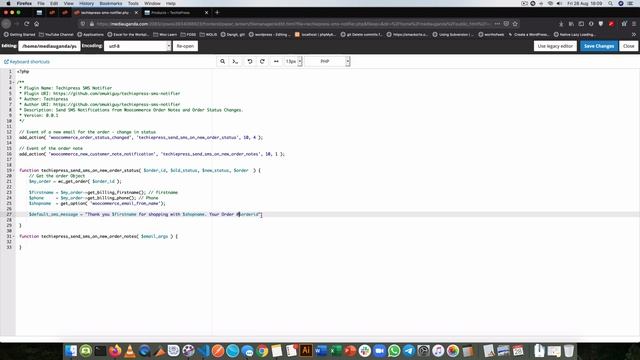Viewport: 640px width, 360px height.
Task: Open Terminal from the dock
Action: pyautogui.click(x=100, y=351)
